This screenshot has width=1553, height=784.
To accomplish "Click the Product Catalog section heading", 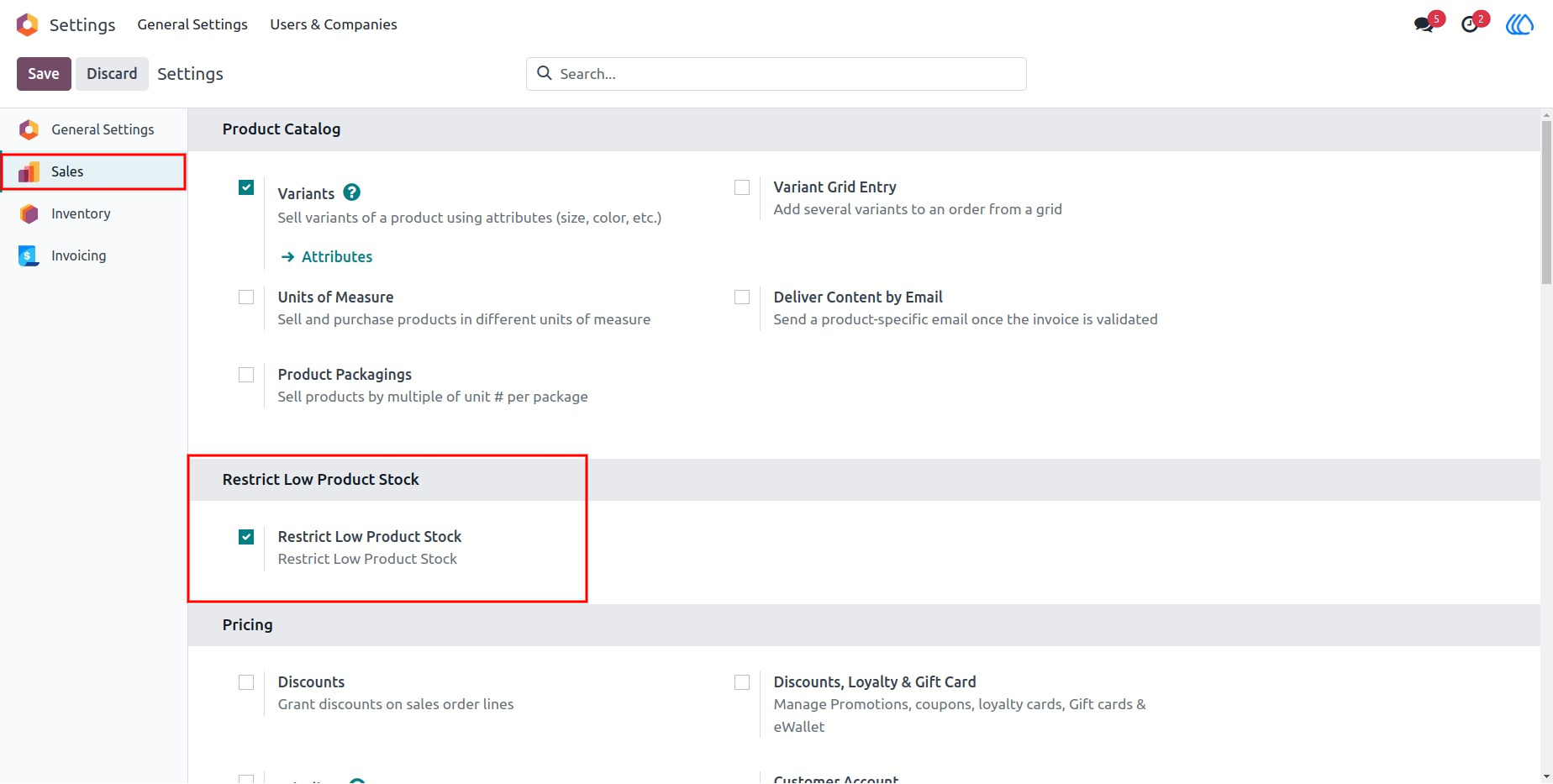I will pyautogui.click(x=282, y=129).
